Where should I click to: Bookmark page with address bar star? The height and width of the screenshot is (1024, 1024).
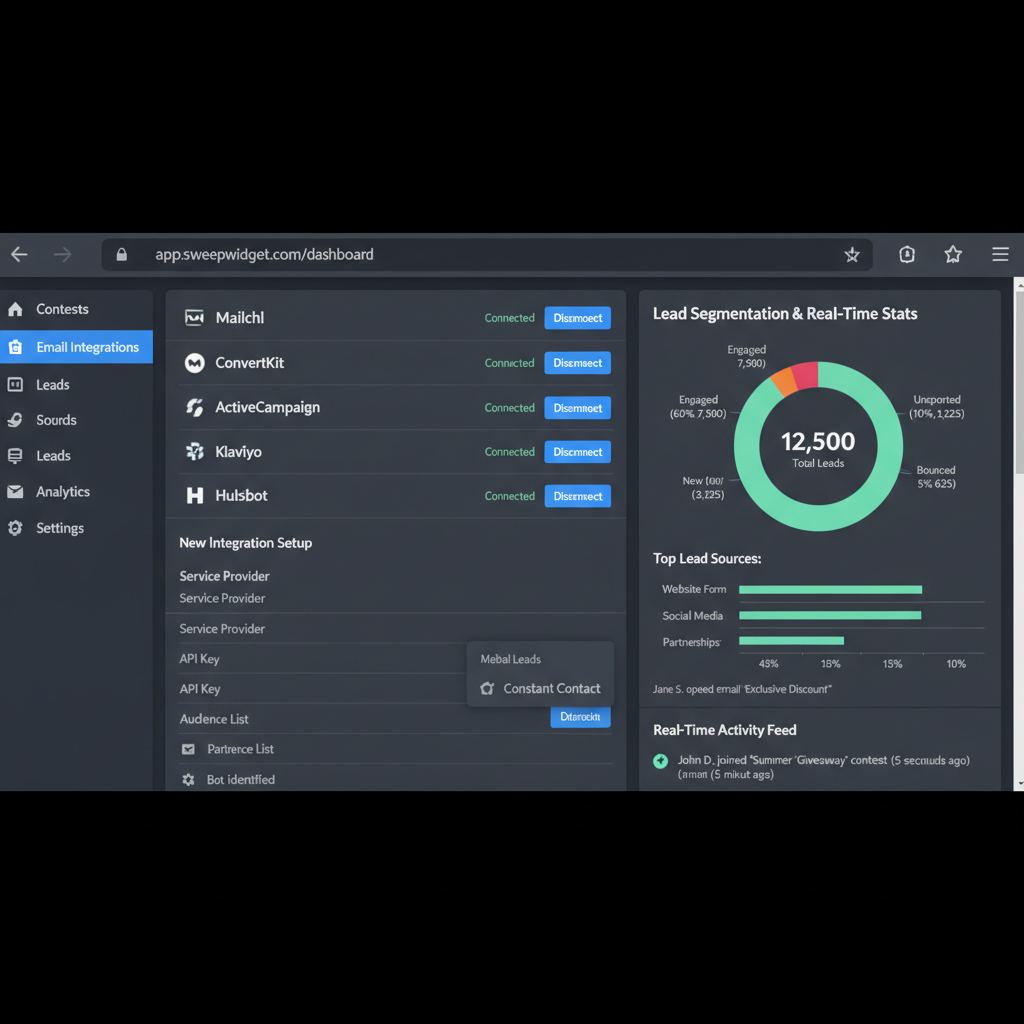[852, 255]
